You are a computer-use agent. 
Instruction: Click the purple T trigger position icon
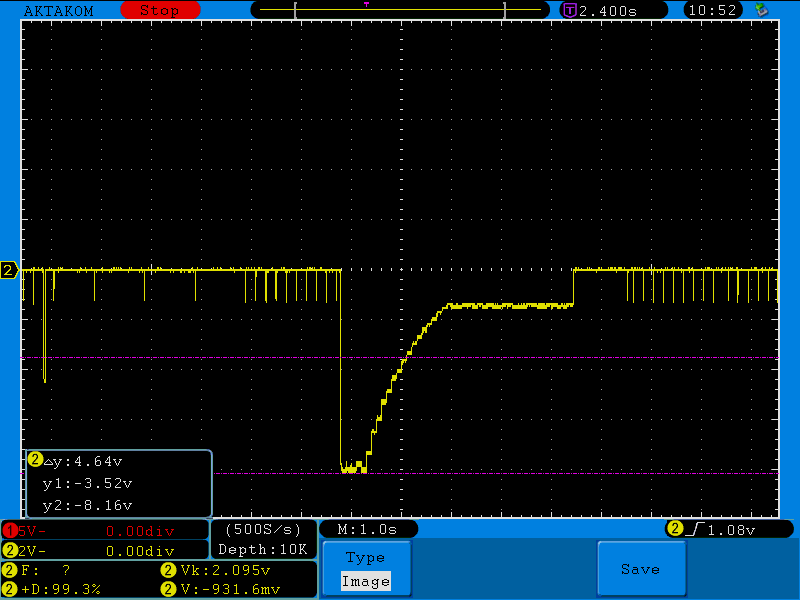click(x=569, y=10)
